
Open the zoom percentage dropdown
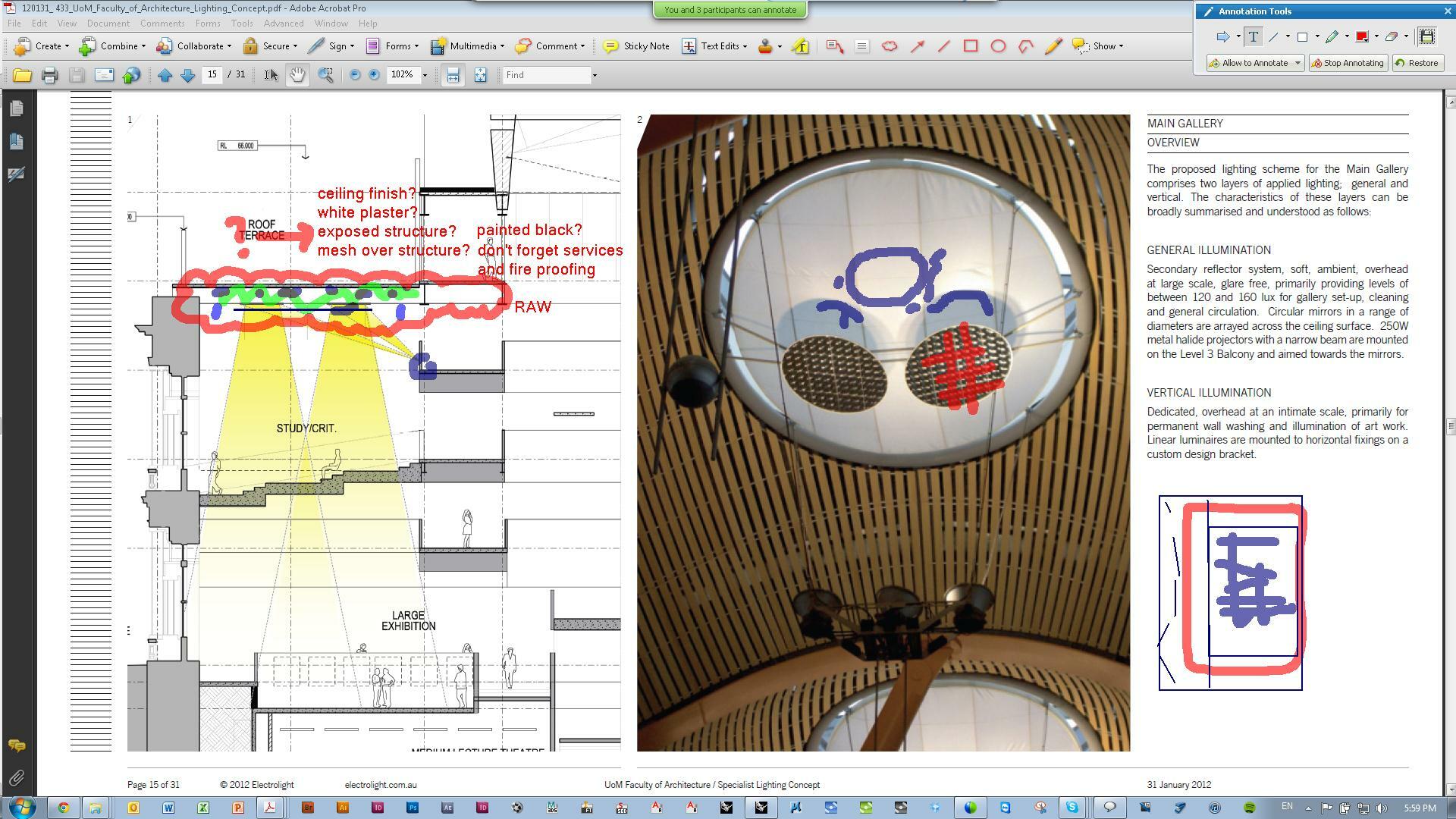(x=425, y=75)
